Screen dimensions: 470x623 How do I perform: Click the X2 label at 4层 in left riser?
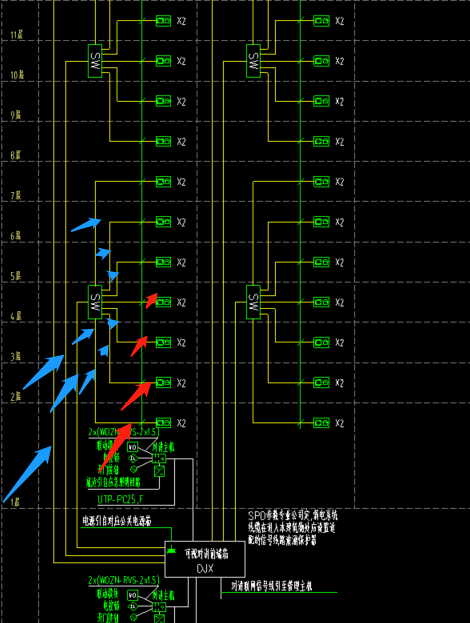click(x=181, y=302)
